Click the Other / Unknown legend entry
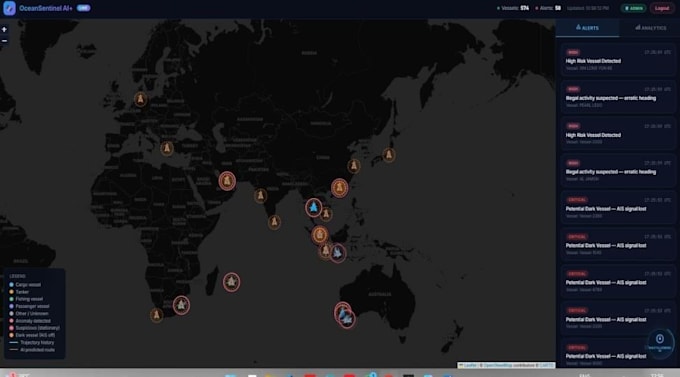This screenshot has height=377, width=680. coord(29,313)
